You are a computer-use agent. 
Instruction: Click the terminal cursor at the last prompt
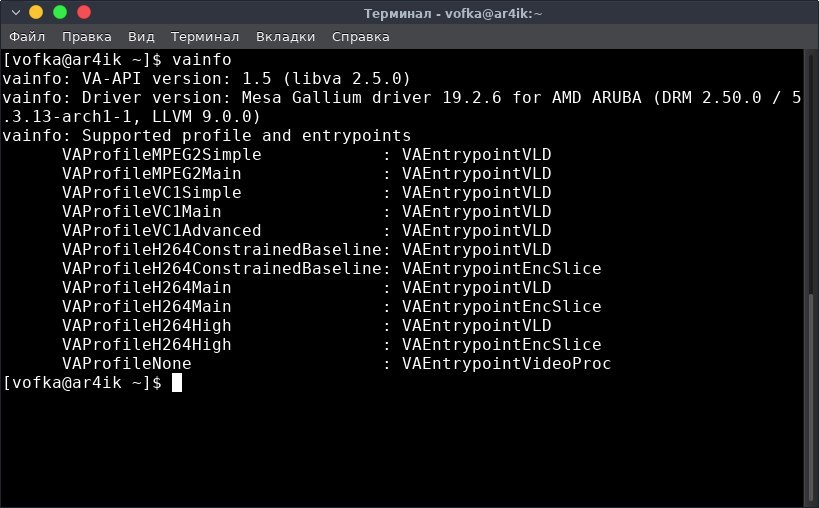coord(177,383)
